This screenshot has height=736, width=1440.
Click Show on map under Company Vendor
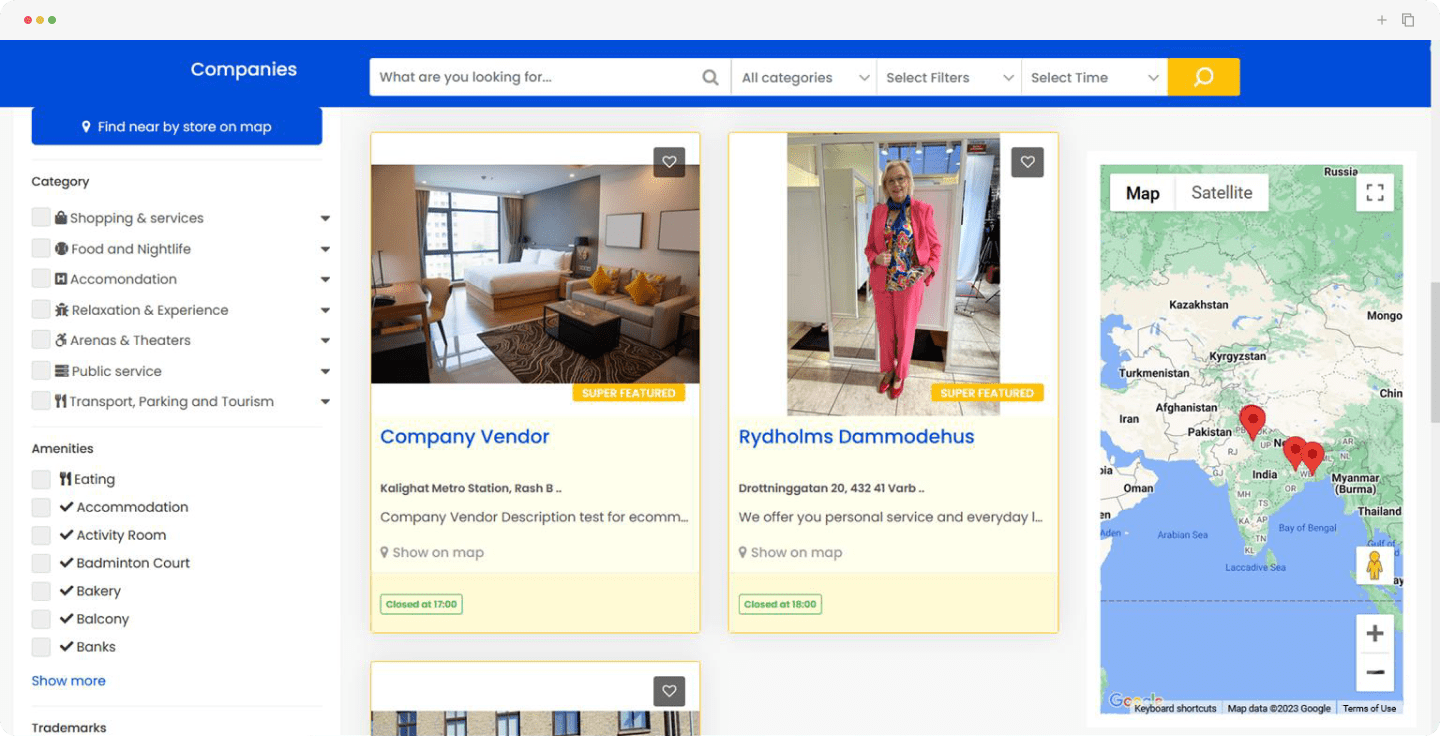click(x=432, y=552)
